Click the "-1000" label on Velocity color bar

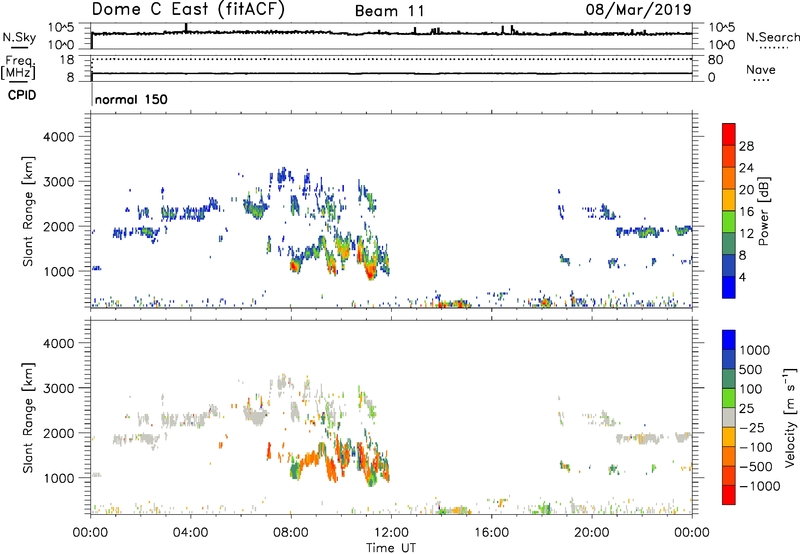(x=759, y=486)
